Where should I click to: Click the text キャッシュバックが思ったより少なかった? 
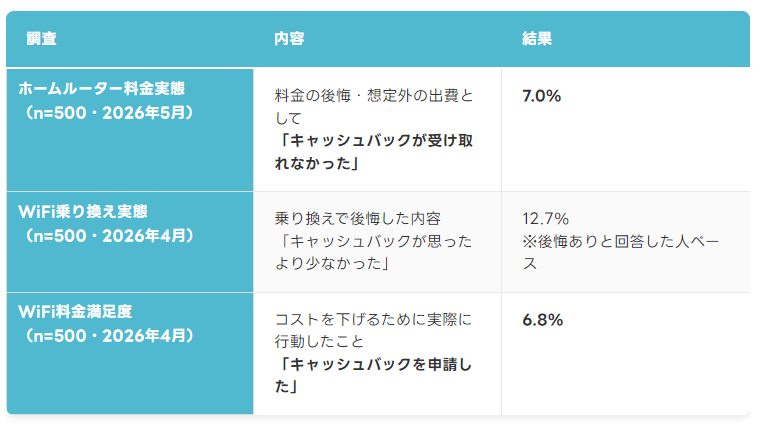click(374, 252)
